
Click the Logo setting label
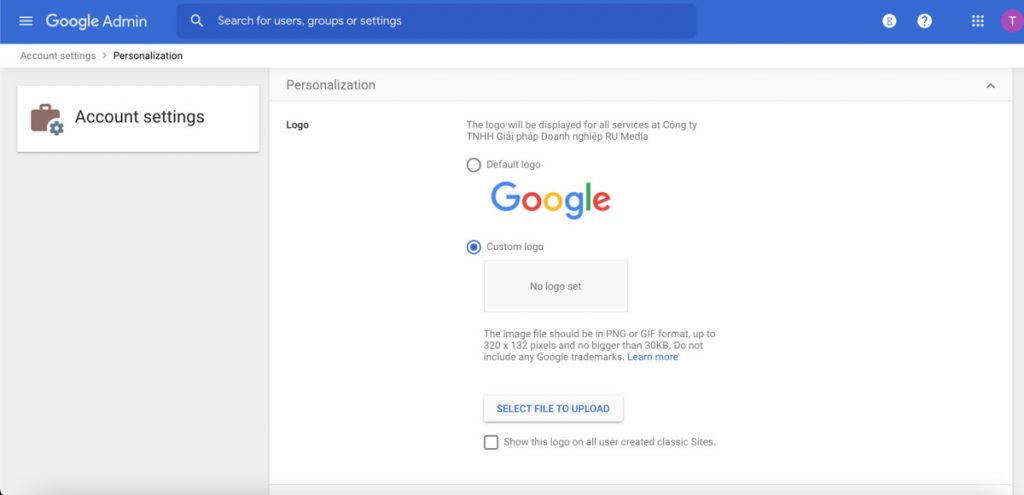click(297, 125)
